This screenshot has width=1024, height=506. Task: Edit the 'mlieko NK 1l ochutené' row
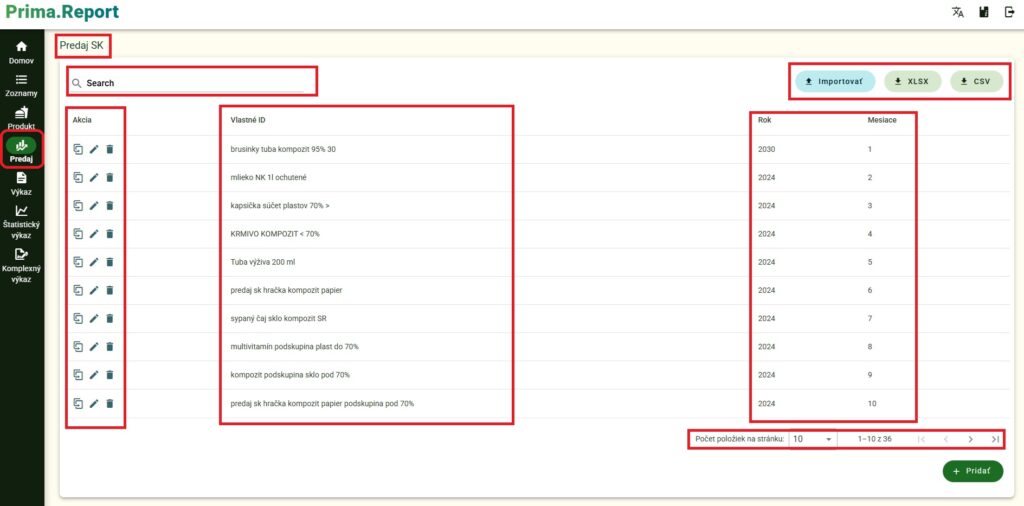[x=94, y=177]
